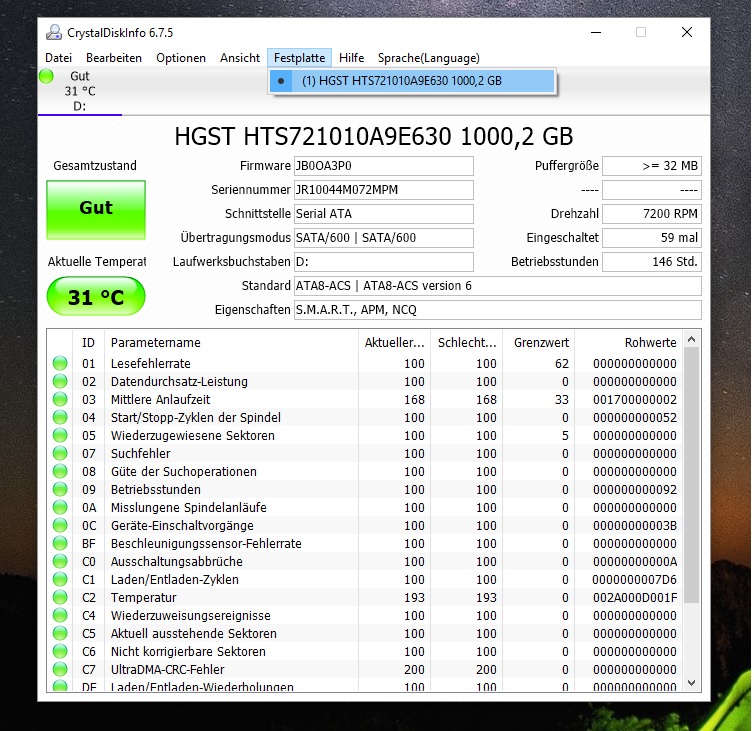Click the drive title HGST HTS721010A9E630 heading
The width and height of the screenshot is (754, 731).
click(x=374, y=137)
